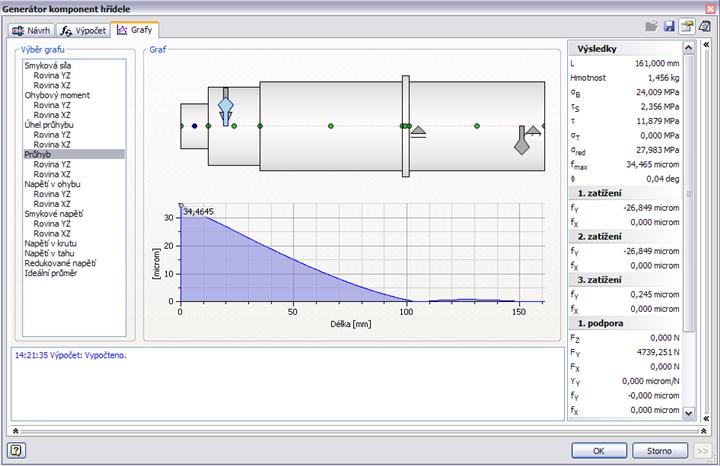Click the results report icon

click(704, 28)
